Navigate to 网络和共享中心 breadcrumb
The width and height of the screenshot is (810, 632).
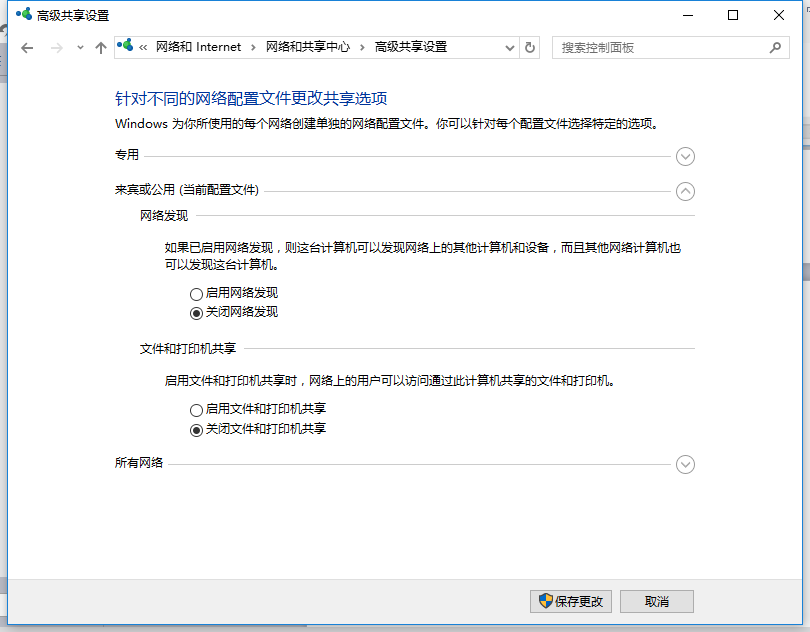coord(308,47)
